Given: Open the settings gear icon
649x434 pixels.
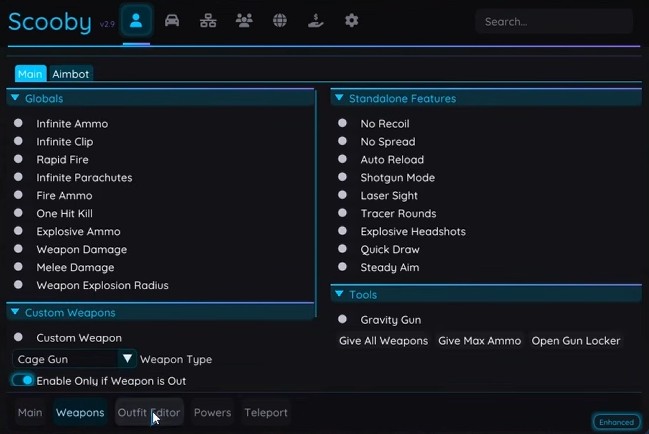Looking at the screenshot, I should pyautogui.click(x=351, y=20).
